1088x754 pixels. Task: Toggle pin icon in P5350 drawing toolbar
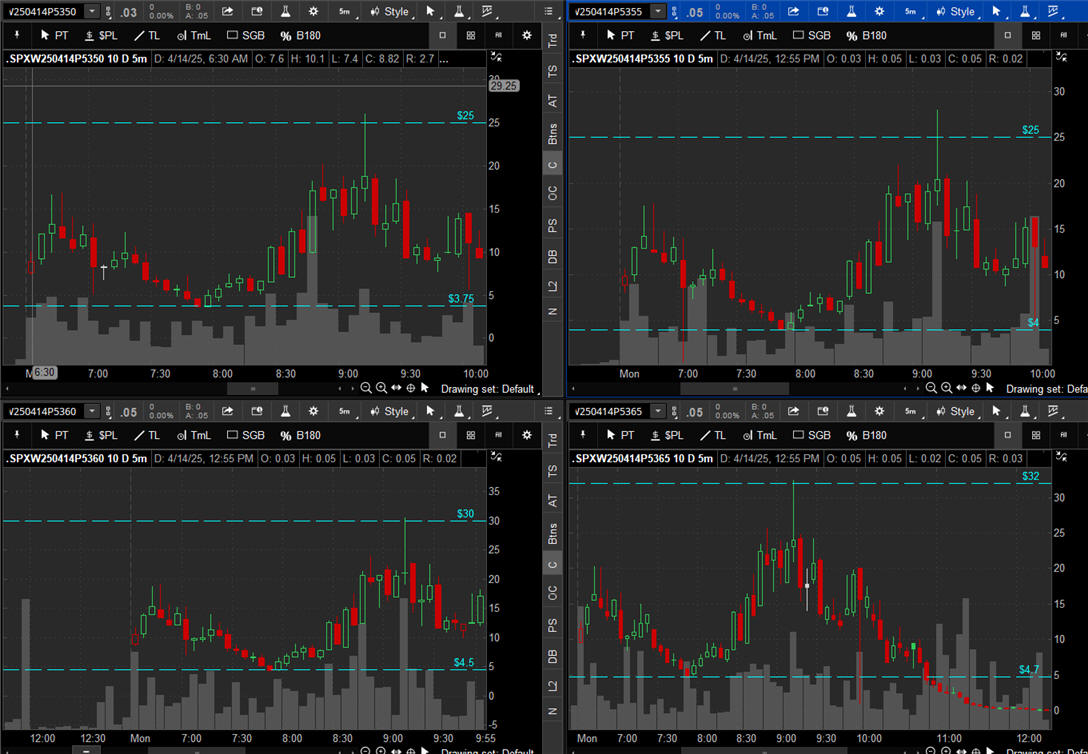point(17,35)
